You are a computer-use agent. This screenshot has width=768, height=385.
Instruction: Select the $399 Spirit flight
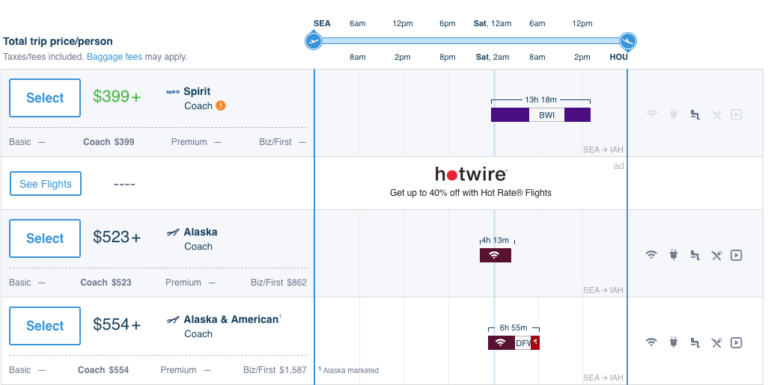coord(45,98)
